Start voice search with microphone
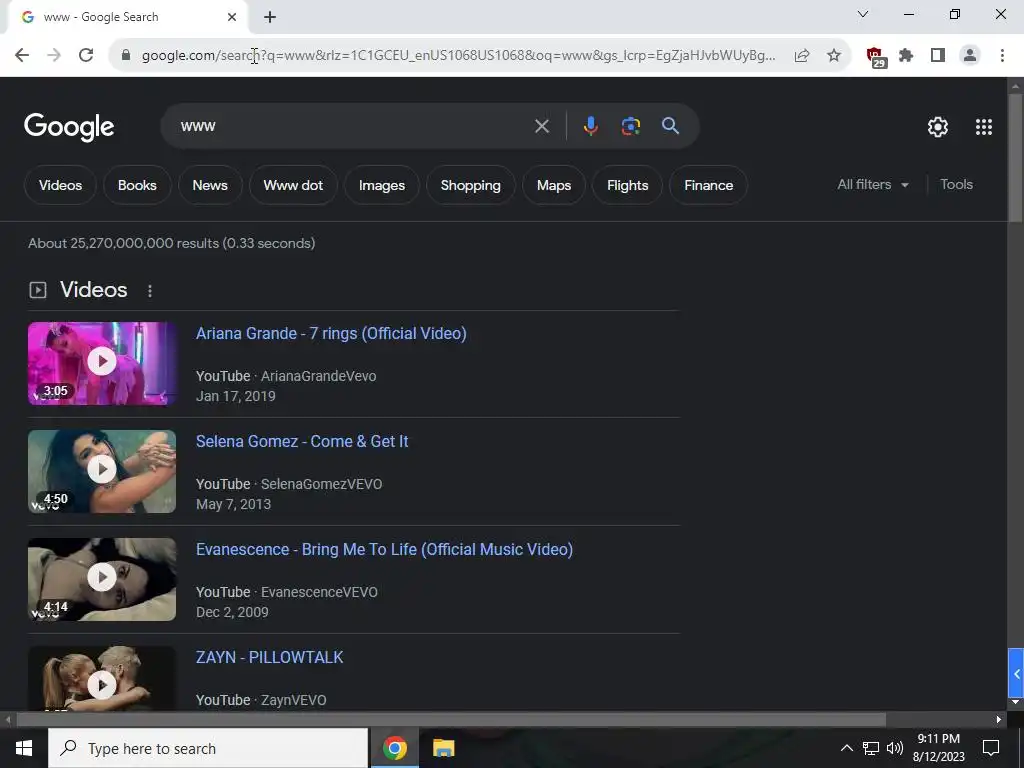The height and width of the screenshot is (768, 1024). [x=590, y=126]
